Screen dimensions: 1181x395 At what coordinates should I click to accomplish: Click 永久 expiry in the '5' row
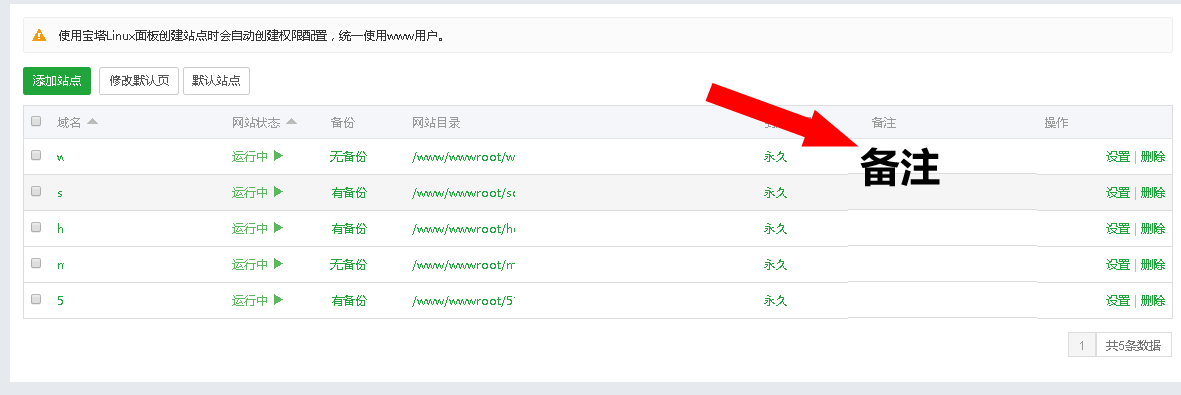[x=775, y=300]
